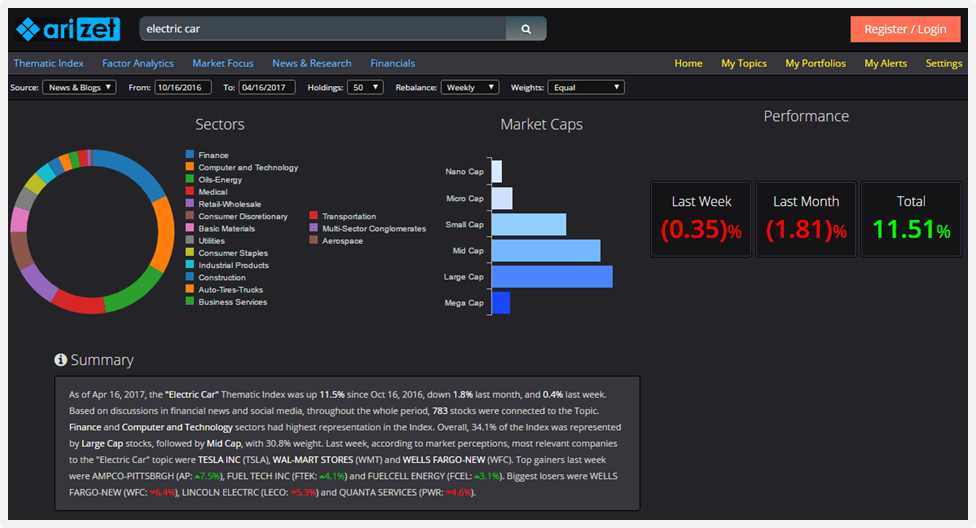Image resolution: width=976 pixels, height=528 pixels.
Task: Click the Industrial Products legend swatch
Action: pyautogui.click(x=190, y=265)
